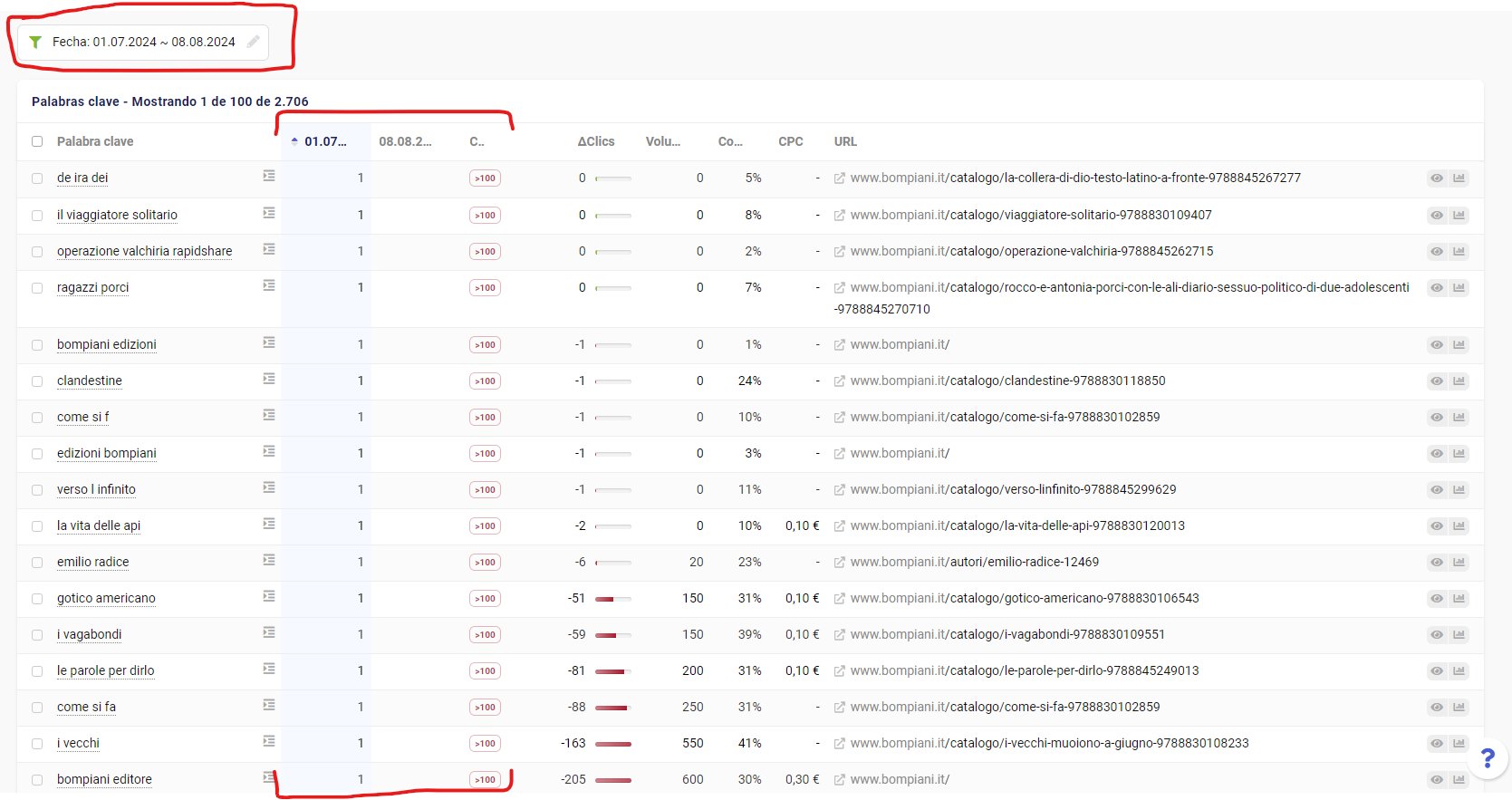This screenshot has width=1512, height=800.
Task: Check the 'i vagabondi' row checkbox
Action: 37,635
